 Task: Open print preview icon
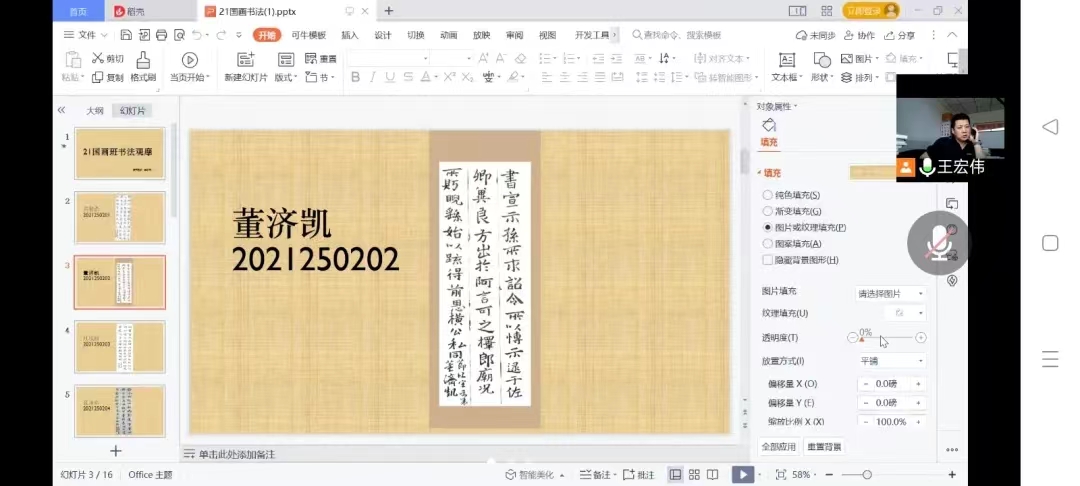[179, 35]
